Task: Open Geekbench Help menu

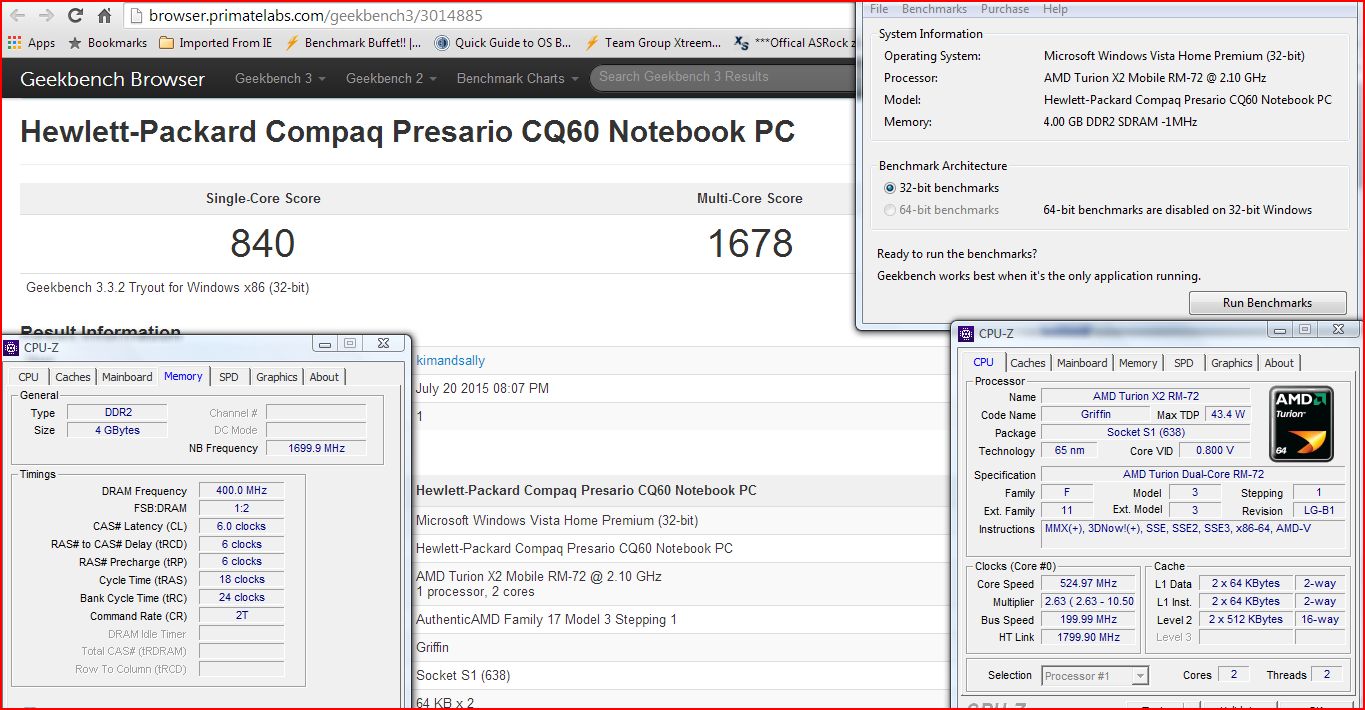Action: click(1055, 9)
